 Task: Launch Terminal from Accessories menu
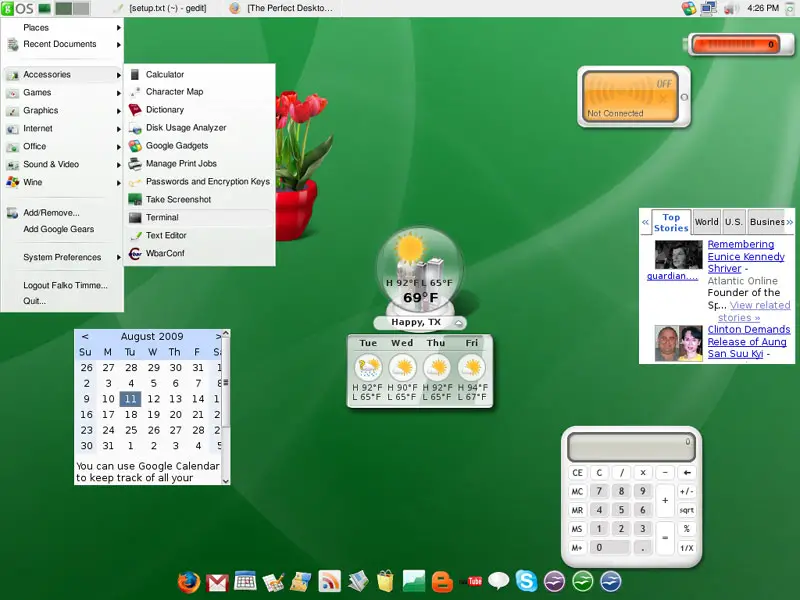pos(199,217)
